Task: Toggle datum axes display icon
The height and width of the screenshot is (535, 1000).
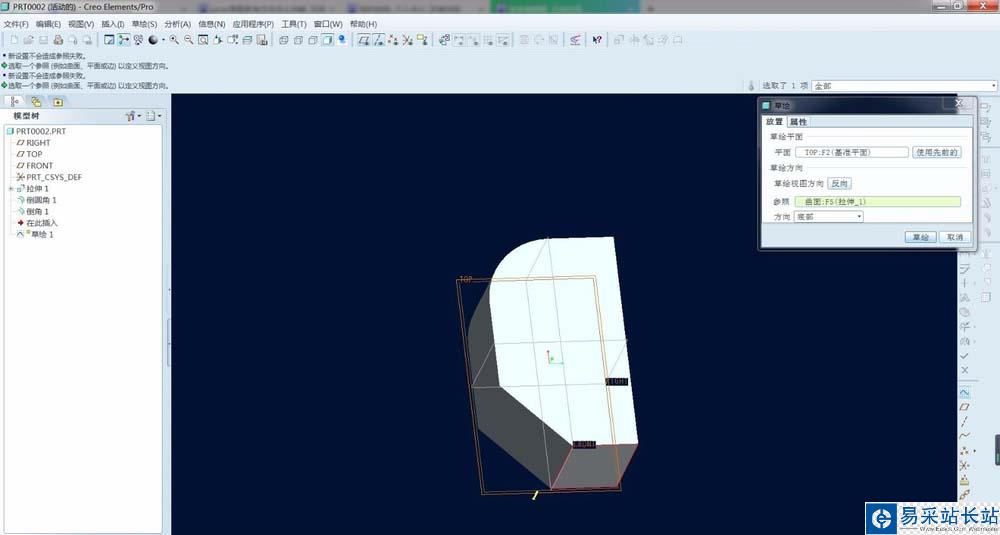Action: tap(379, 40)
